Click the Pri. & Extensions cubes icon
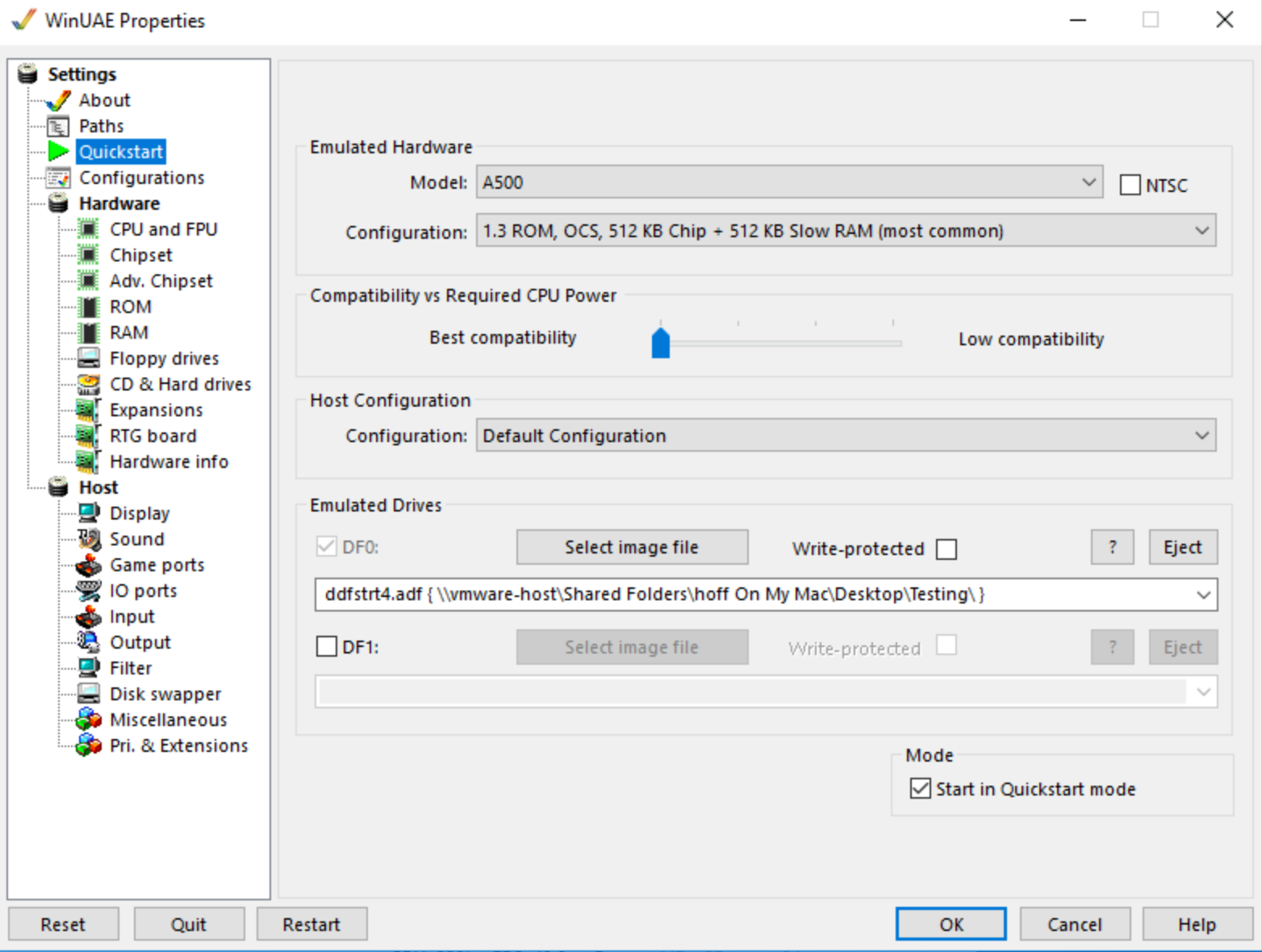 89,745
